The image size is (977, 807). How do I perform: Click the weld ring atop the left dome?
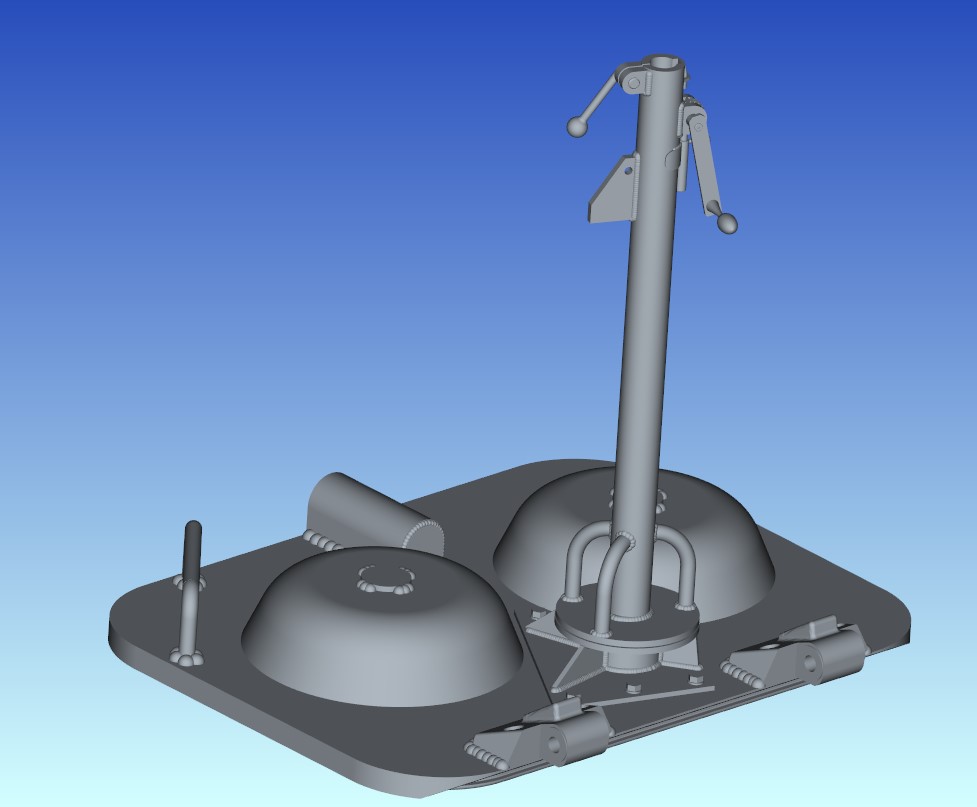(x=385, y=581)
